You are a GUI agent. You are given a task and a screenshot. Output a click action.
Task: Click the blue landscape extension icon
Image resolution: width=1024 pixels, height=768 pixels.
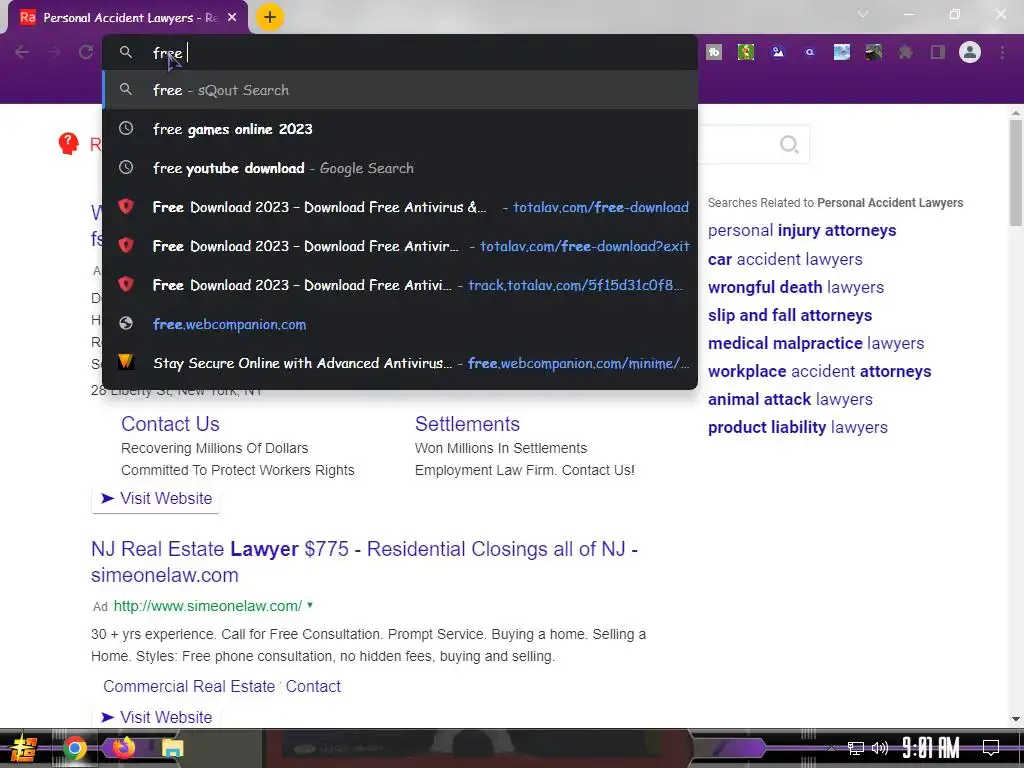[x=842, y=52]
